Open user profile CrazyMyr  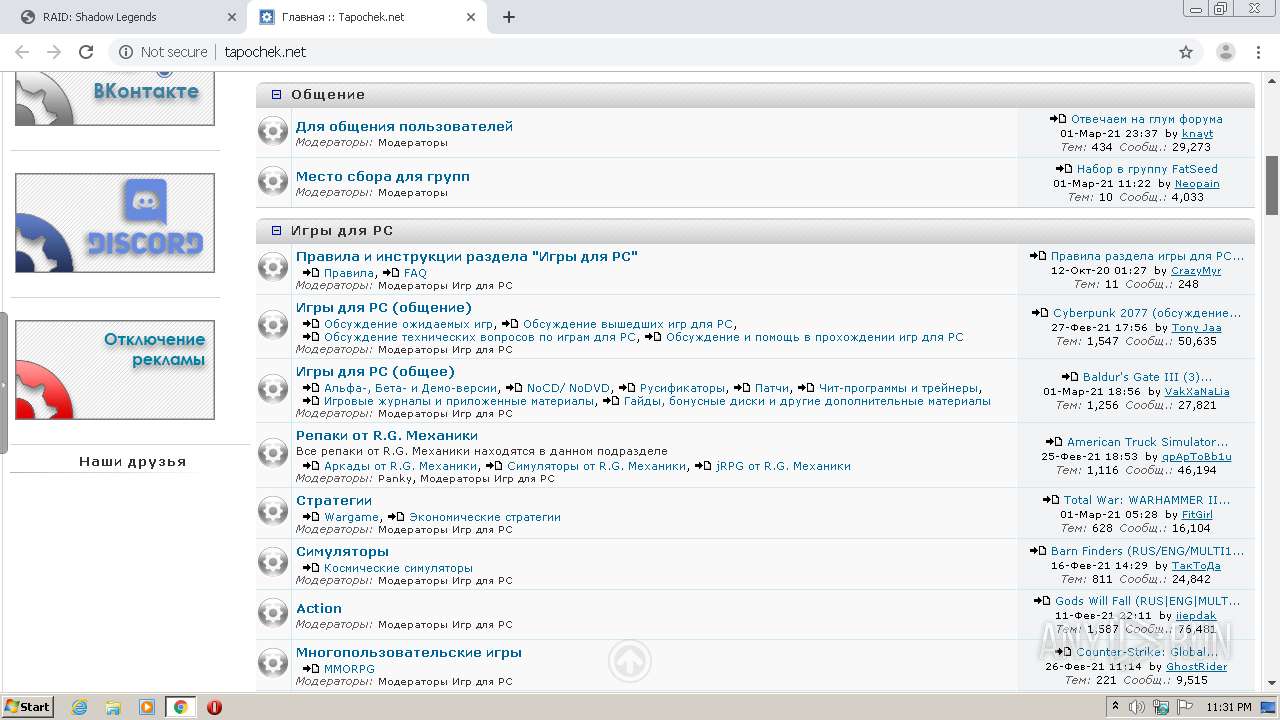click(x=1196, y=271)
